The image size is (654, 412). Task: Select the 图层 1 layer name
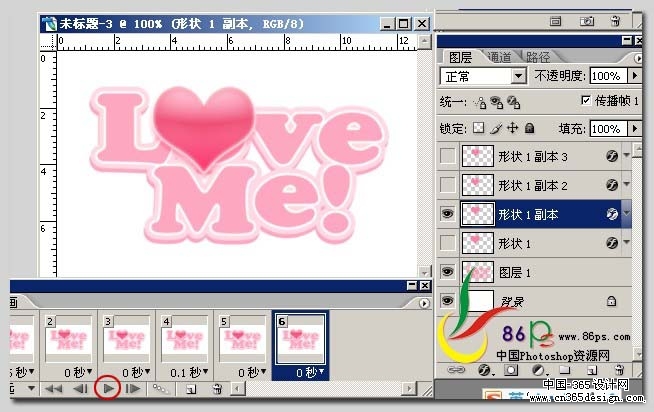click(515, 273)
